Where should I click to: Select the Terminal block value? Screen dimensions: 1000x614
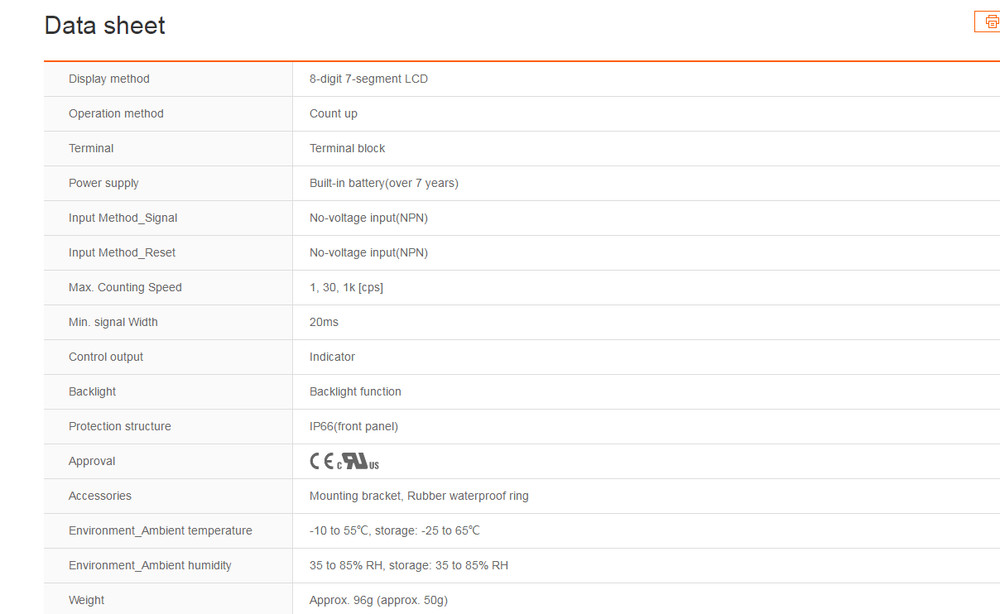click(x=347, y=148)
